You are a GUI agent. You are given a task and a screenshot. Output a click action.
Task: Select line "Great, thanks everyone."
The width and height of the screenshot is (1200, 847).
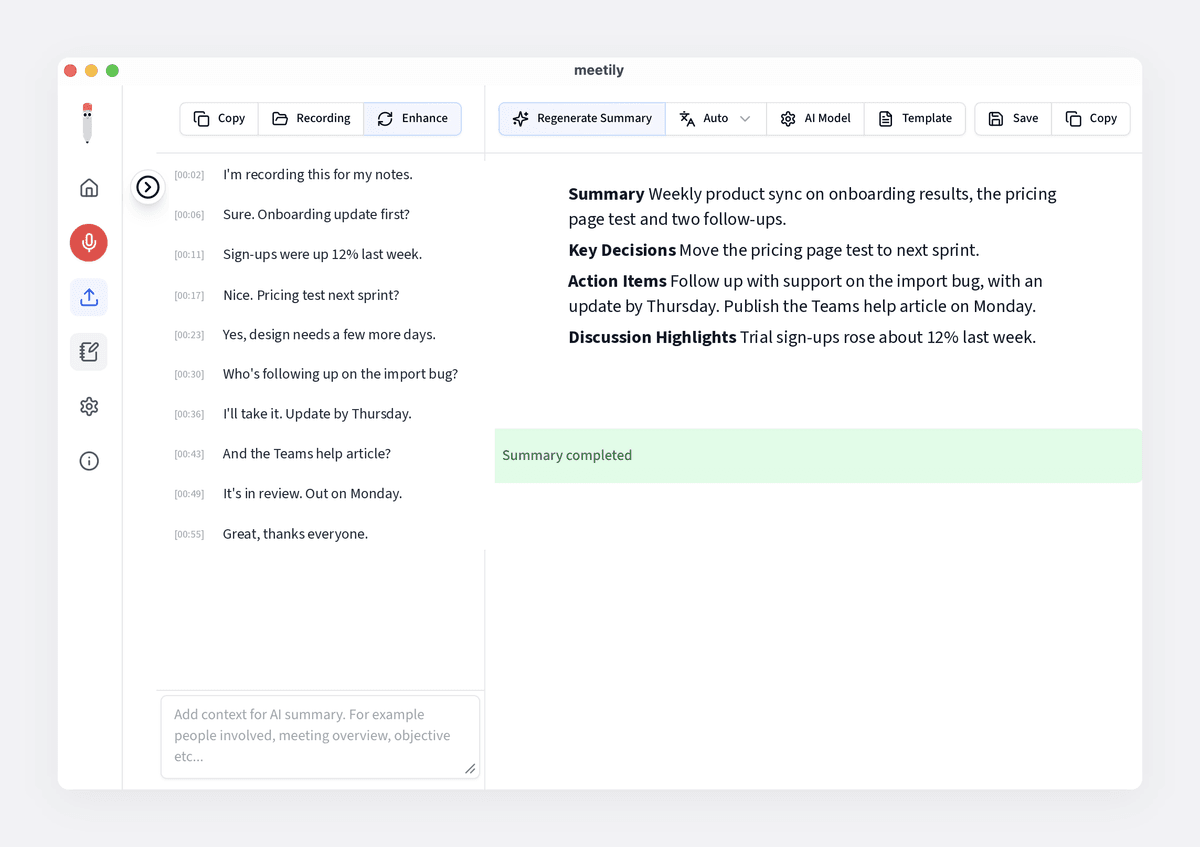pos(295,534)
